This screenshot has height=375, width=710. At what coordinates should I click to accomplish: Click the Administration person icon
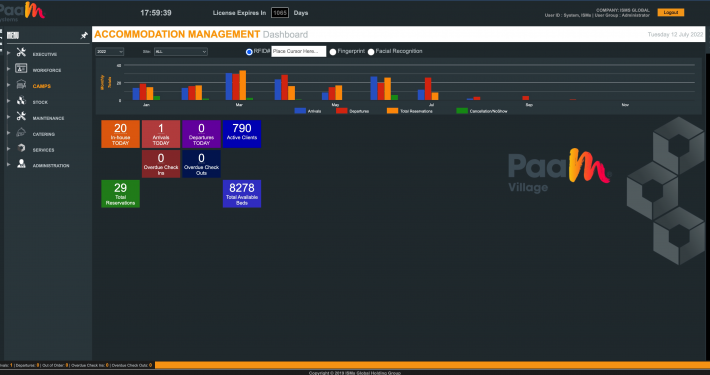pos(21,164)
